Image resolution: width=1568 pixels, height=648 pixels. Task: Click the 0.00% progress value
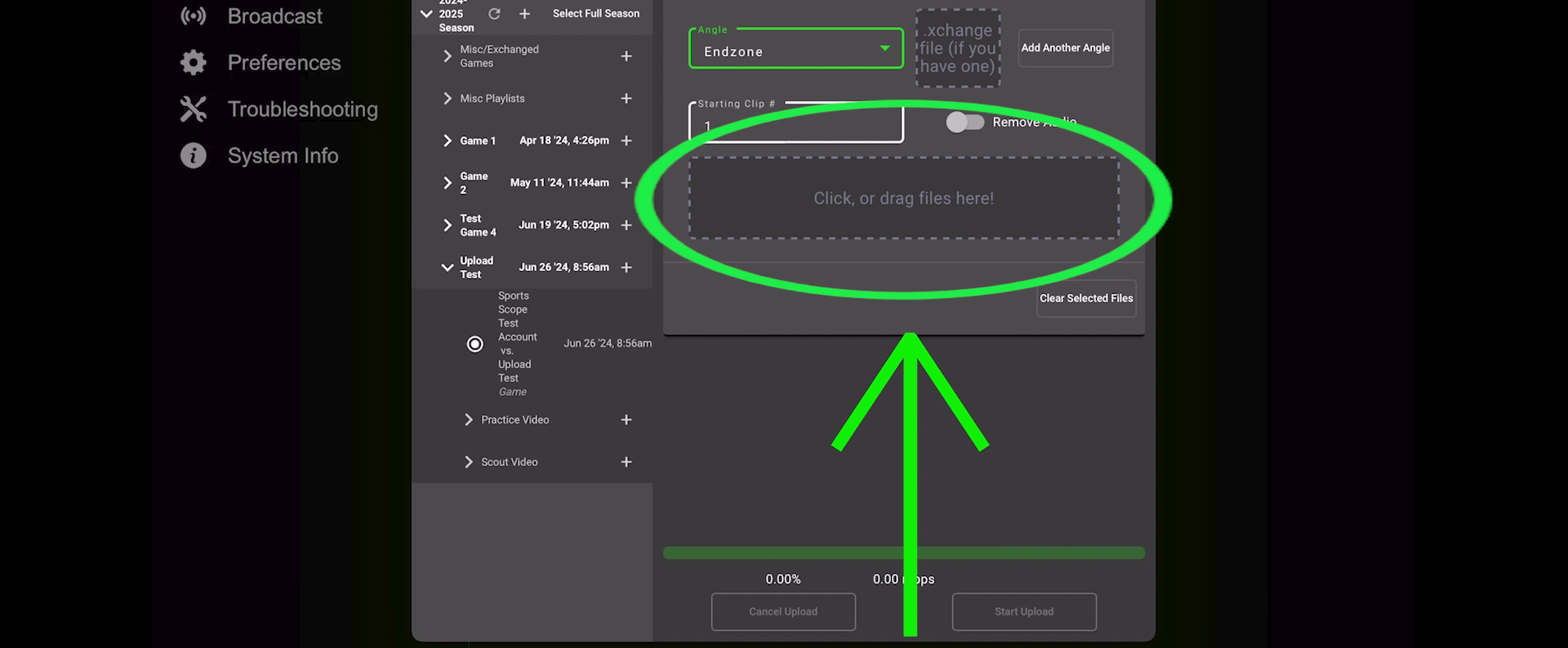click(x=783, y=579)
